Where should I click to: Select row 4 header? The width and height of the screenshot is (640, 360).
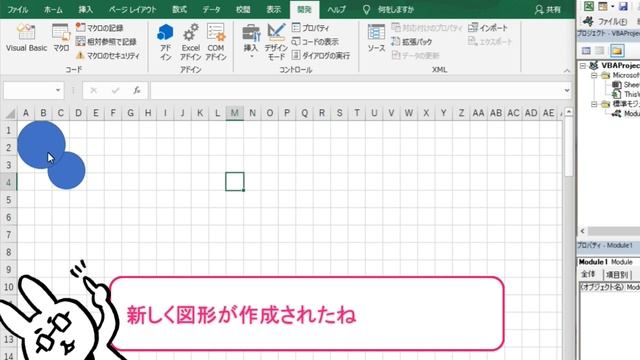[9, 182]
